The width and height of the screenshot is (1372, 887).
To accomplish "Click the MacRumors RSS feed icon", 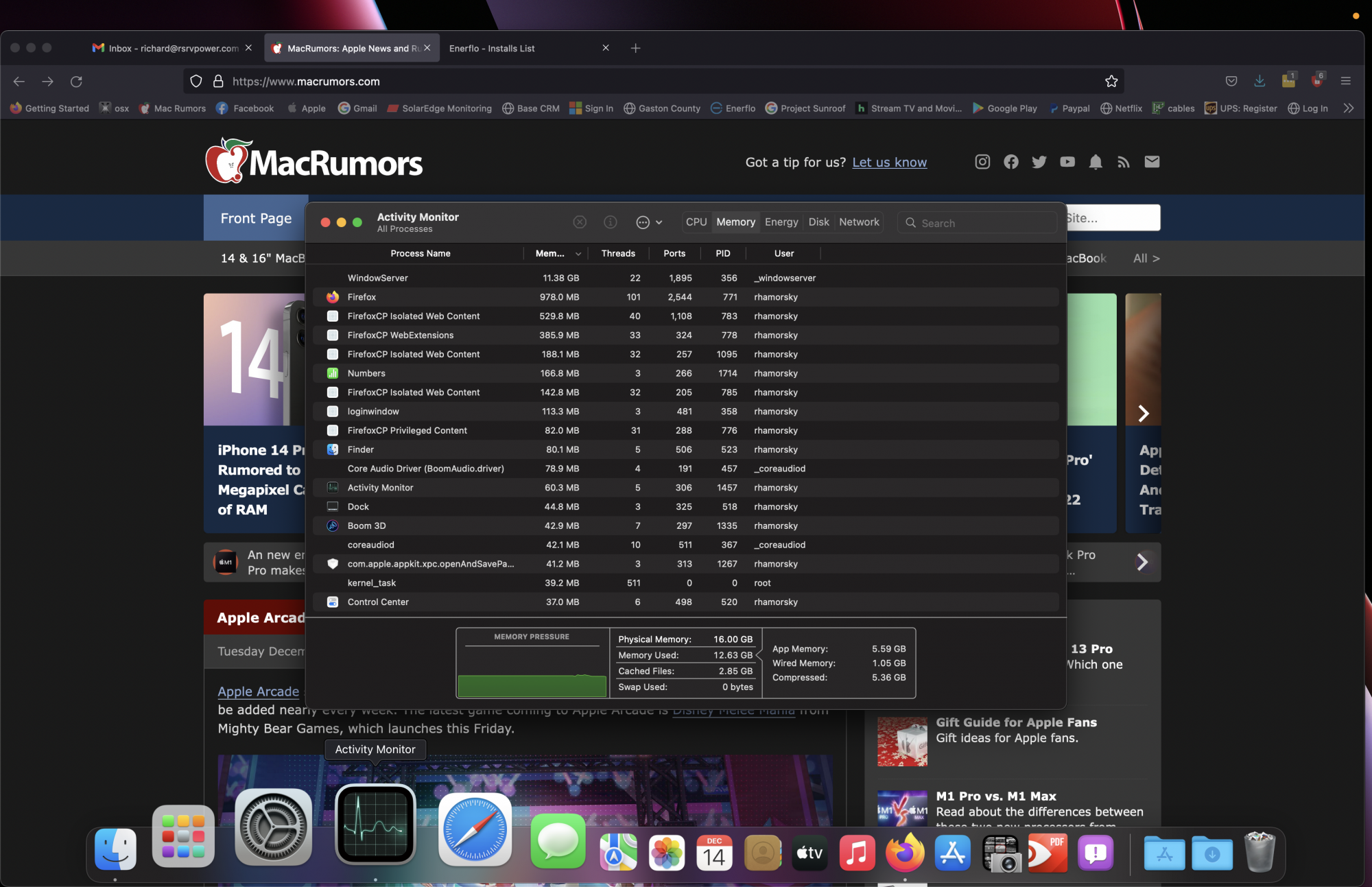I will click(x=1123, y=162).
